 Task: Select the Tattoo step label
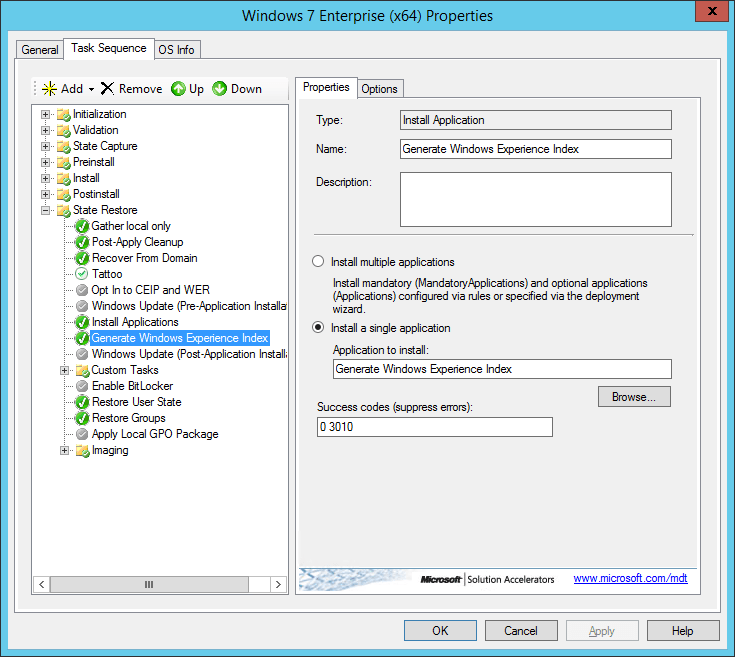[x=107, y=274]
